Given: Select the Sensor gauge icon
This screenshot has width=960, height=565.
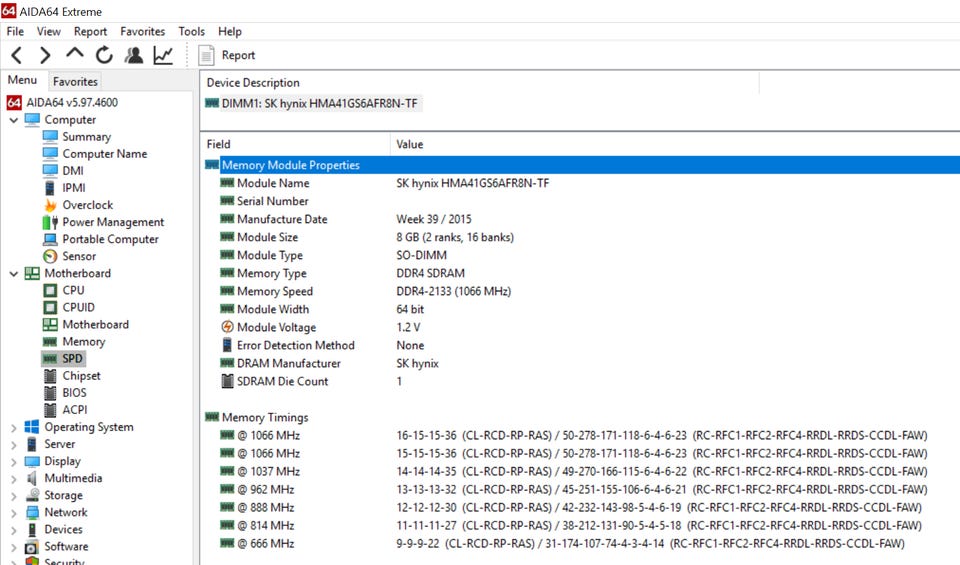Looking at the screenshot, I should 50,256.
